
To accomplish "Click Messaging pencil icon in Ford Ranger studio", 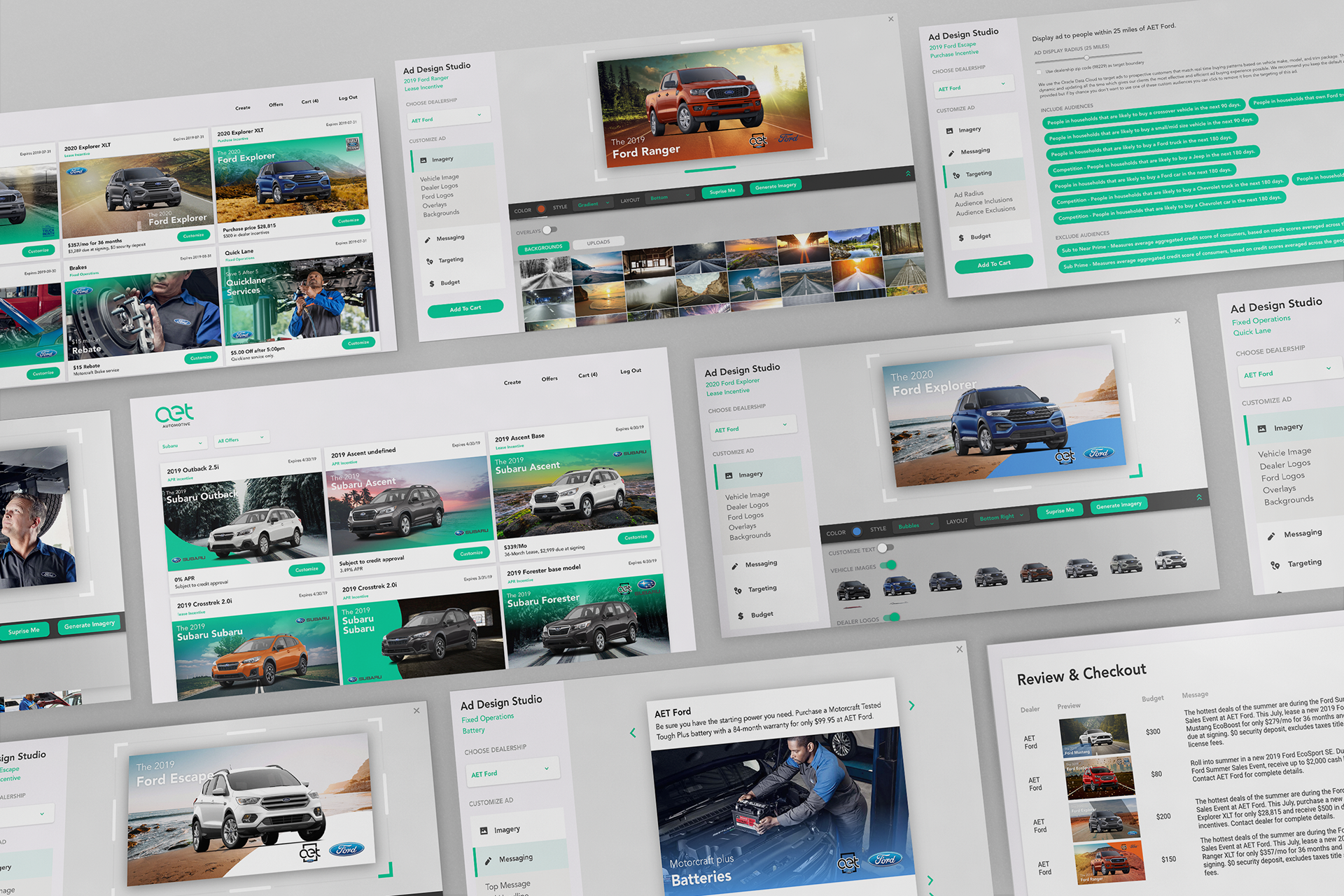I will coord(428,240).
